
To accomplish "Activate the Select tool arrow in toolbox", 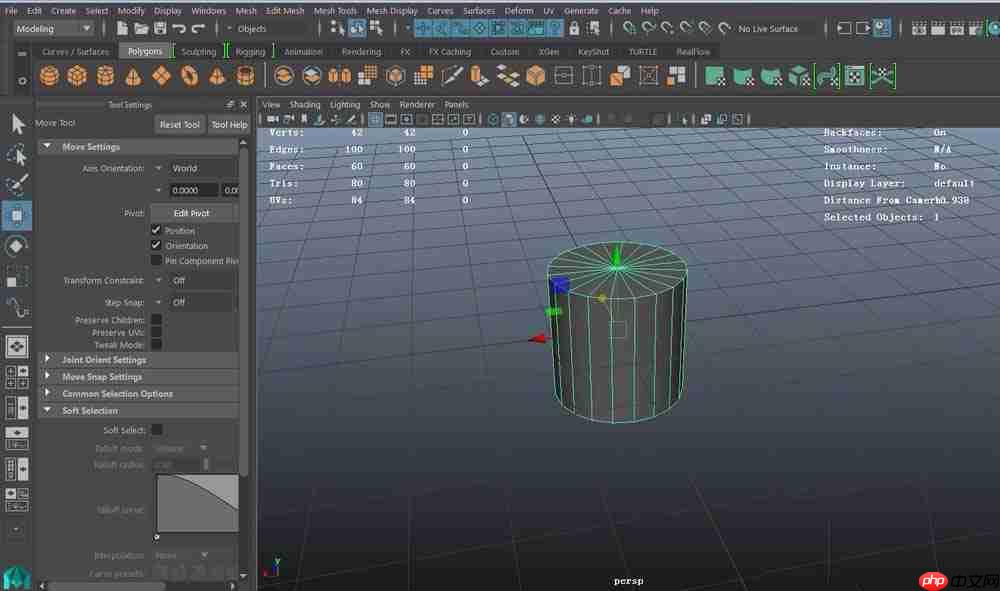I will click(x=17, y=124).
